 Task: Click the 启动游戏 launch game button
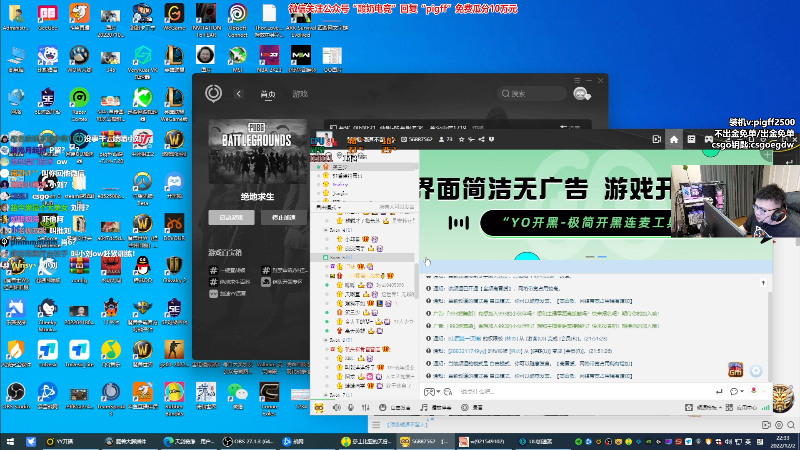(231, 217)
